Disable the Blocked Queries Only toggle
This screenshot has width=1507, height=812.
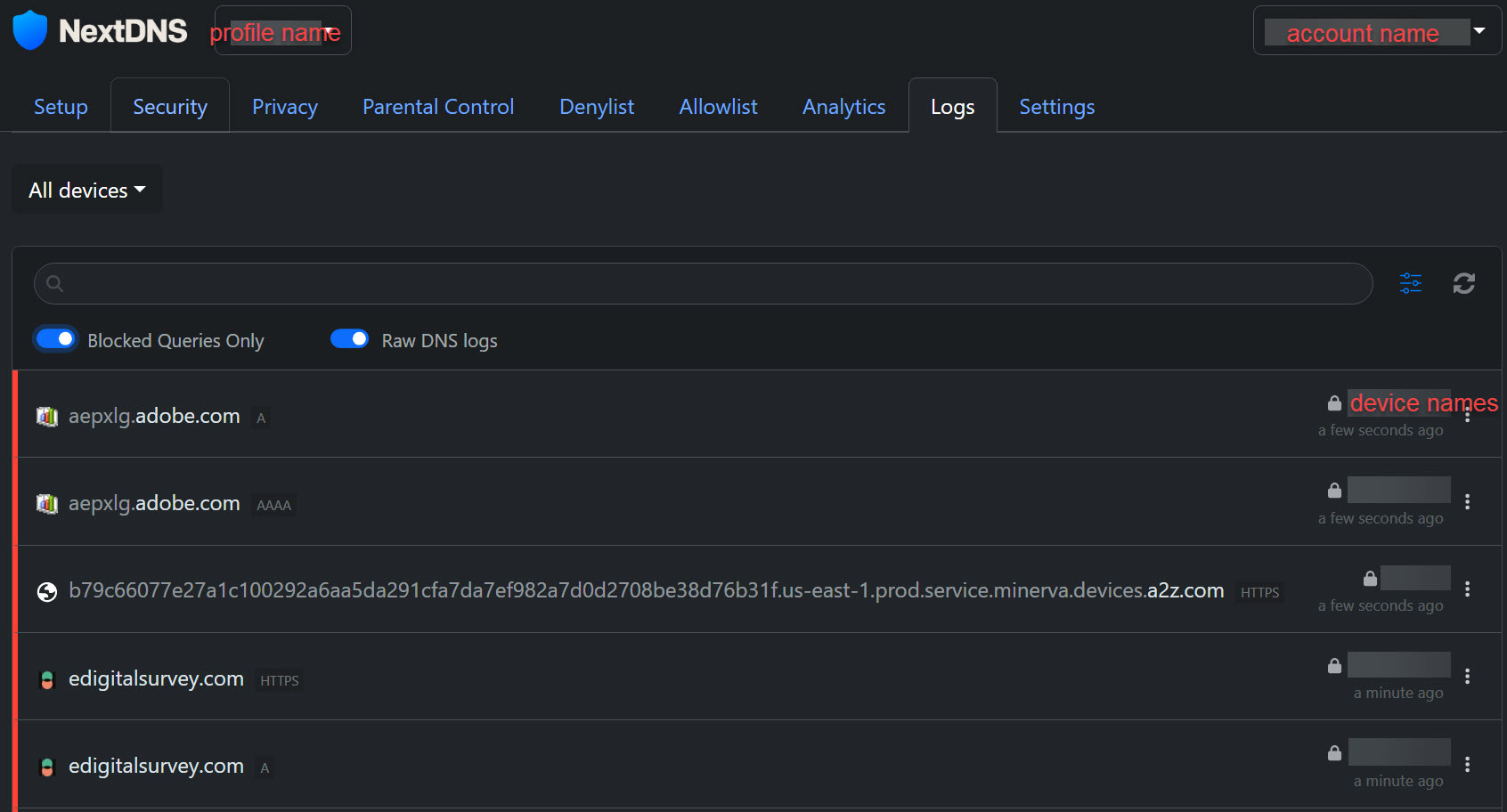pos(55,339)
